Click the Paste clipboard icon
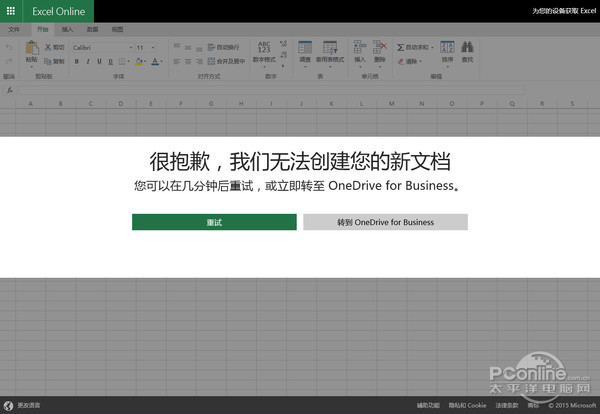Image resolution: width=600 pixels, height=414 pixels. point(32,48)
